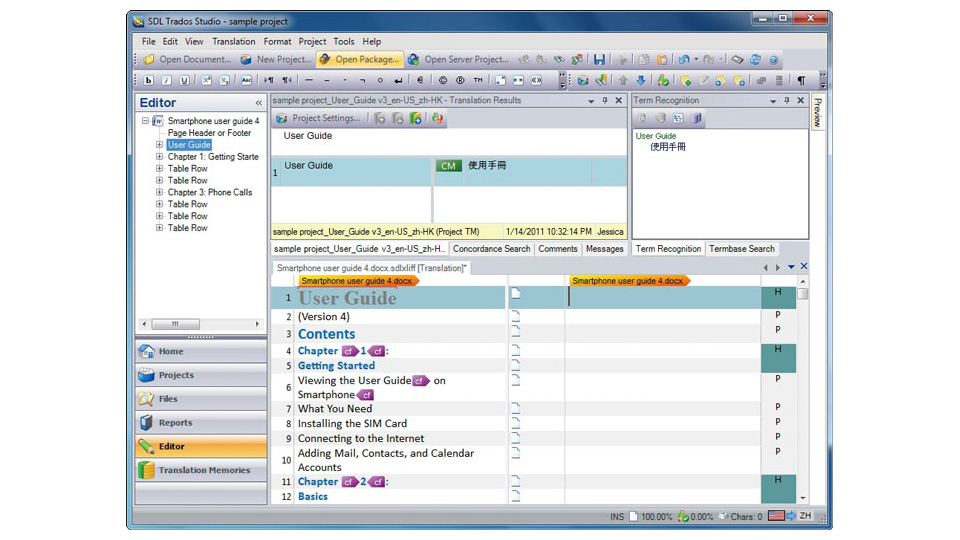Collapse the Smartphone user guide 4 tree node
960x540 pixels.
(x=146, y=121)
